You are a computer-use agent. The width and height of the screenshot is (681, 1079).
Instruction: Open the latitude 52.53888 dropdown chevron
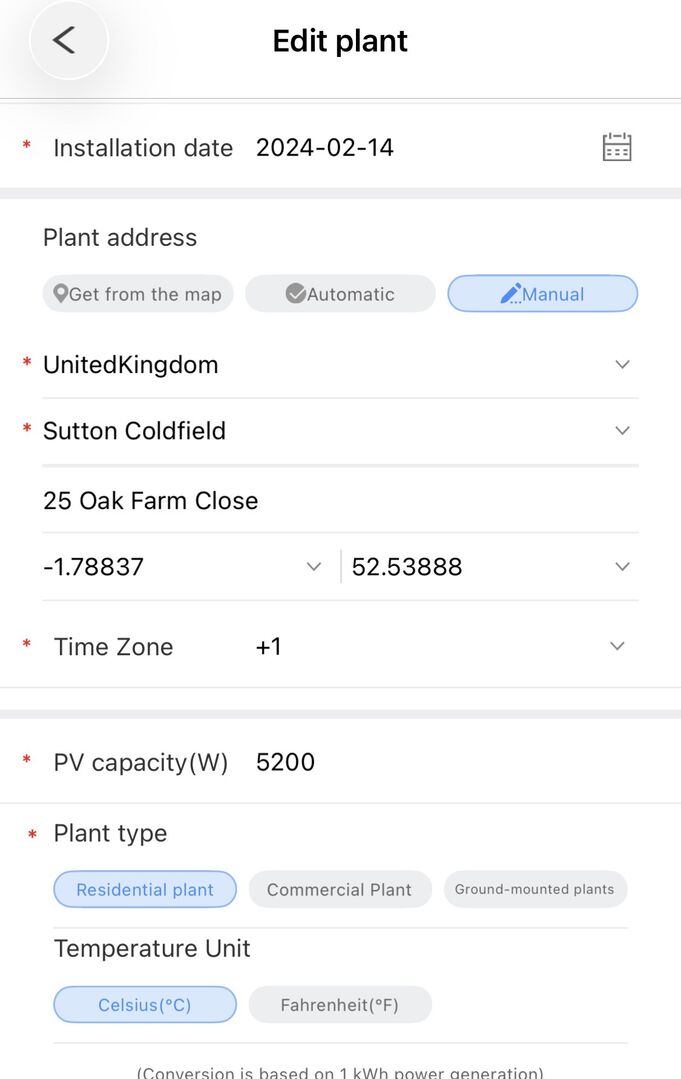point(623,567)
